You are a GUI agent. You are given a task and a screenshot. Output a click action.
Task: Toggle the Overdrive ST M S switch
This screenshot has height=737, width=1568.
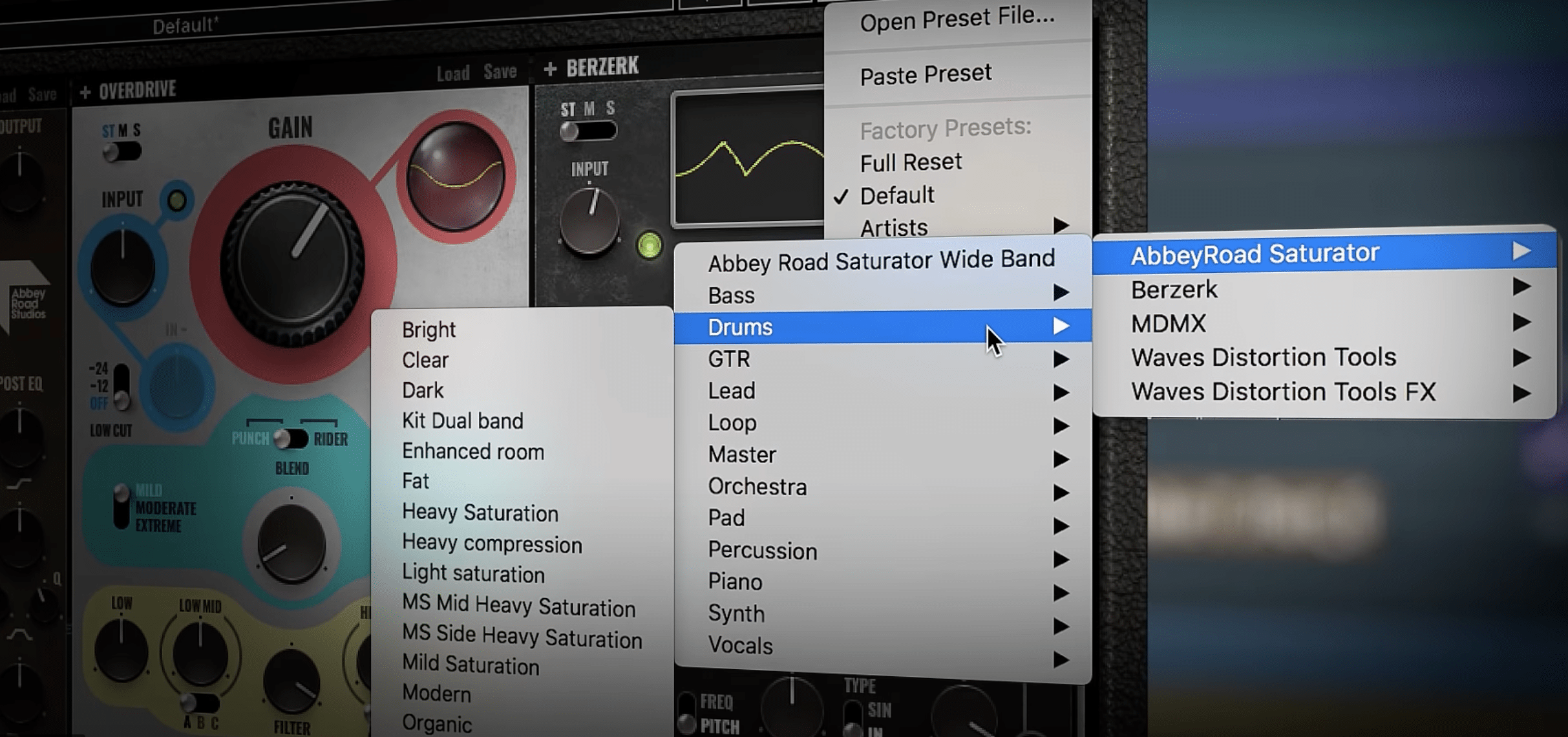tap(122, 152)
